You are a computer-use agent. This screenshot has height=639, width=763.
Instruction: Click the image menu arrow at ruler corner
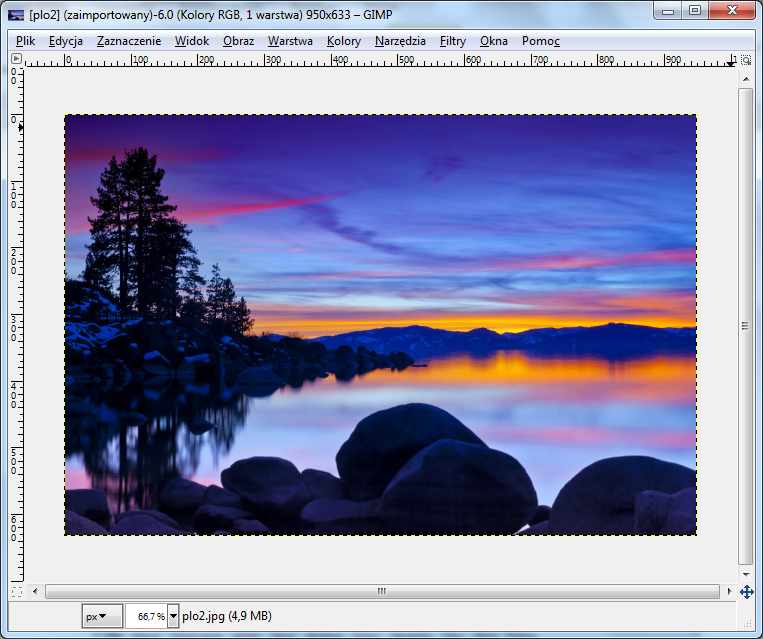point(17,59)
